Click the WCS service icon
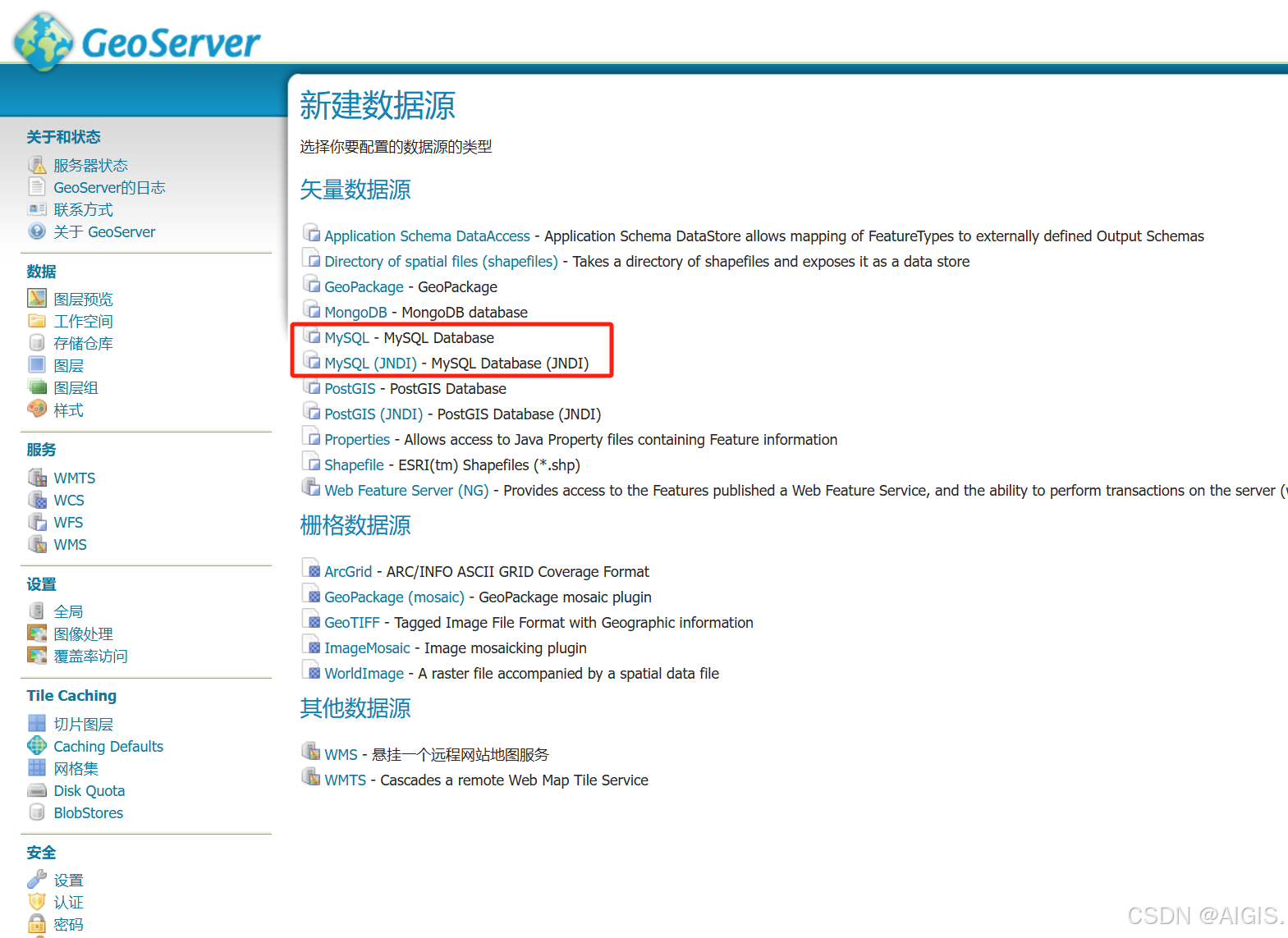 (x=37, y=500)
